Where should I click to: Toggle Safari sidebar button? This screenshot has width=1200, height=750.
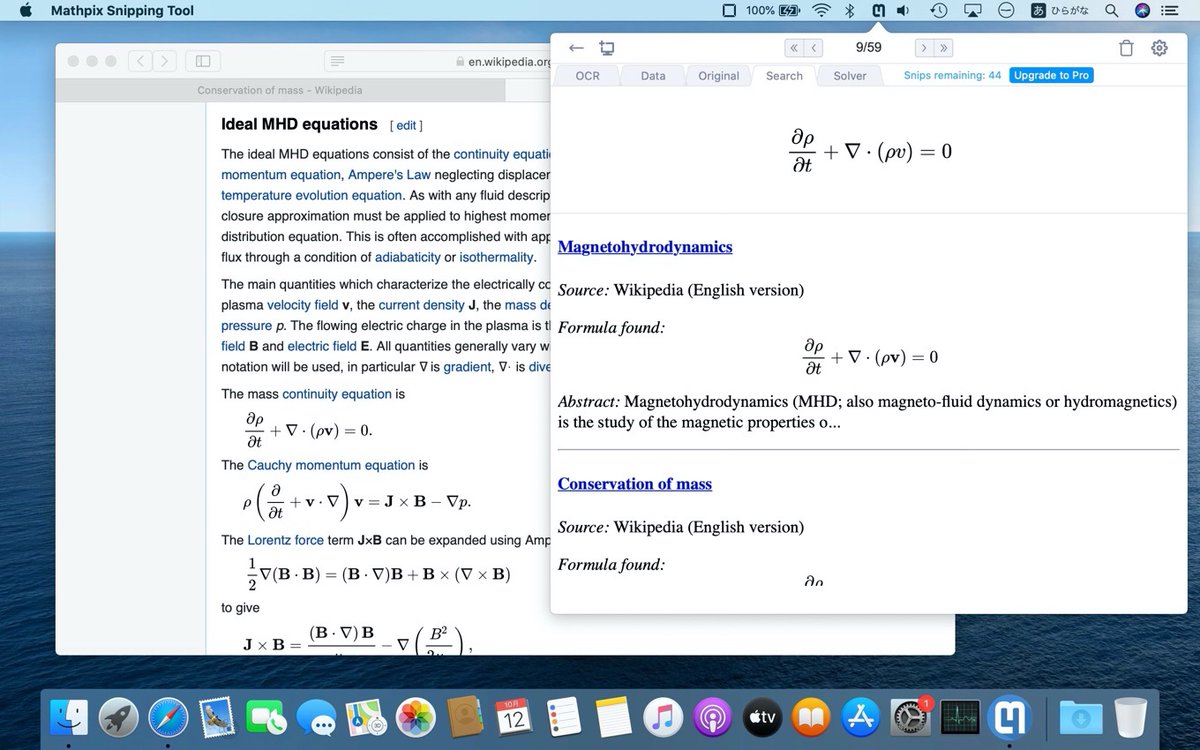[x=203, y=61]
